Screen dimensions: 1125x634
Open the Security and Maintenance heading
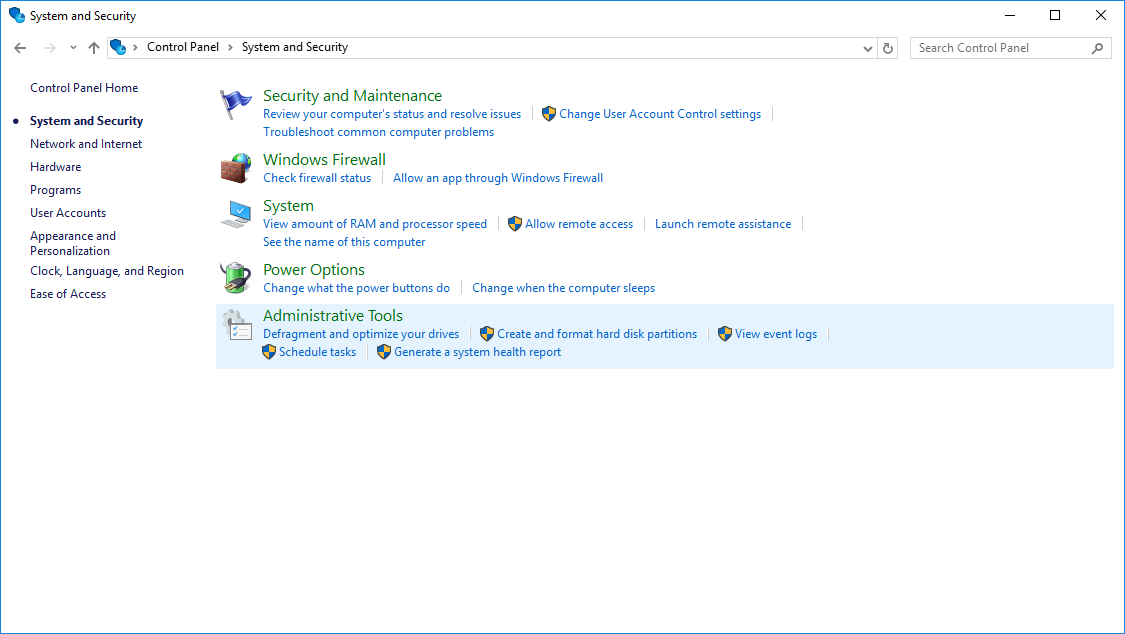click(352, 95)
